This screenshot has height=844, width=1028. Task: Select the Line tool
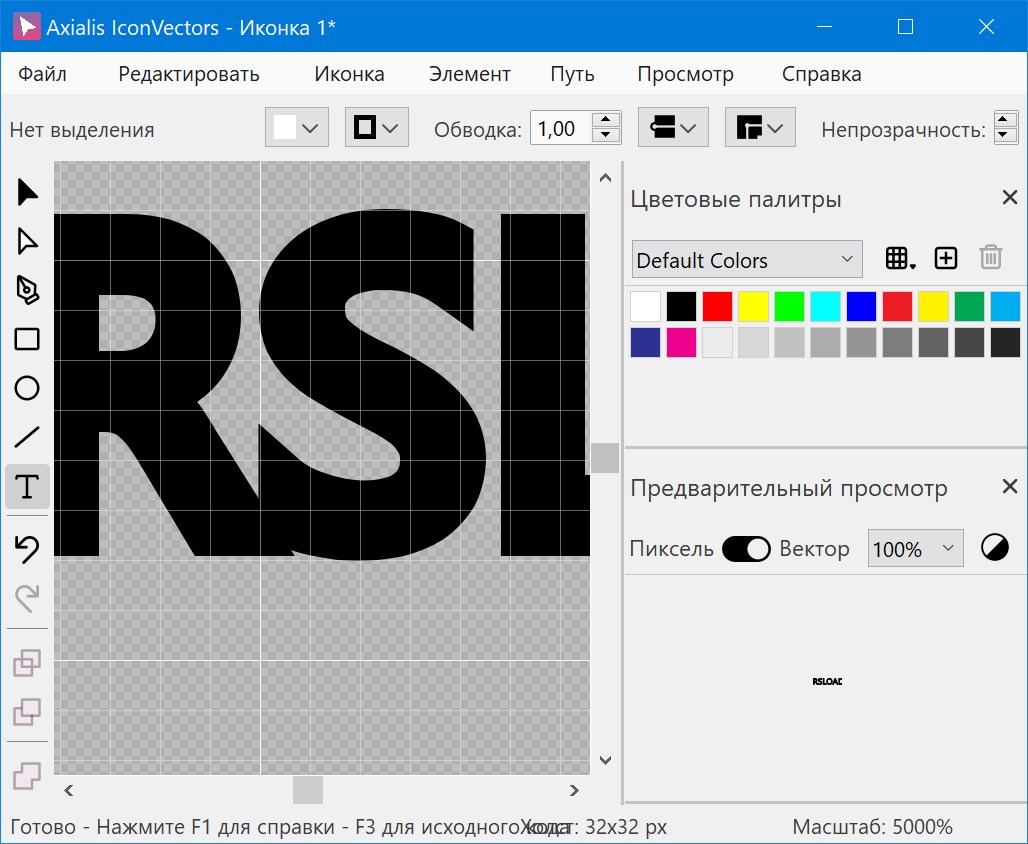tap(27, 437)
